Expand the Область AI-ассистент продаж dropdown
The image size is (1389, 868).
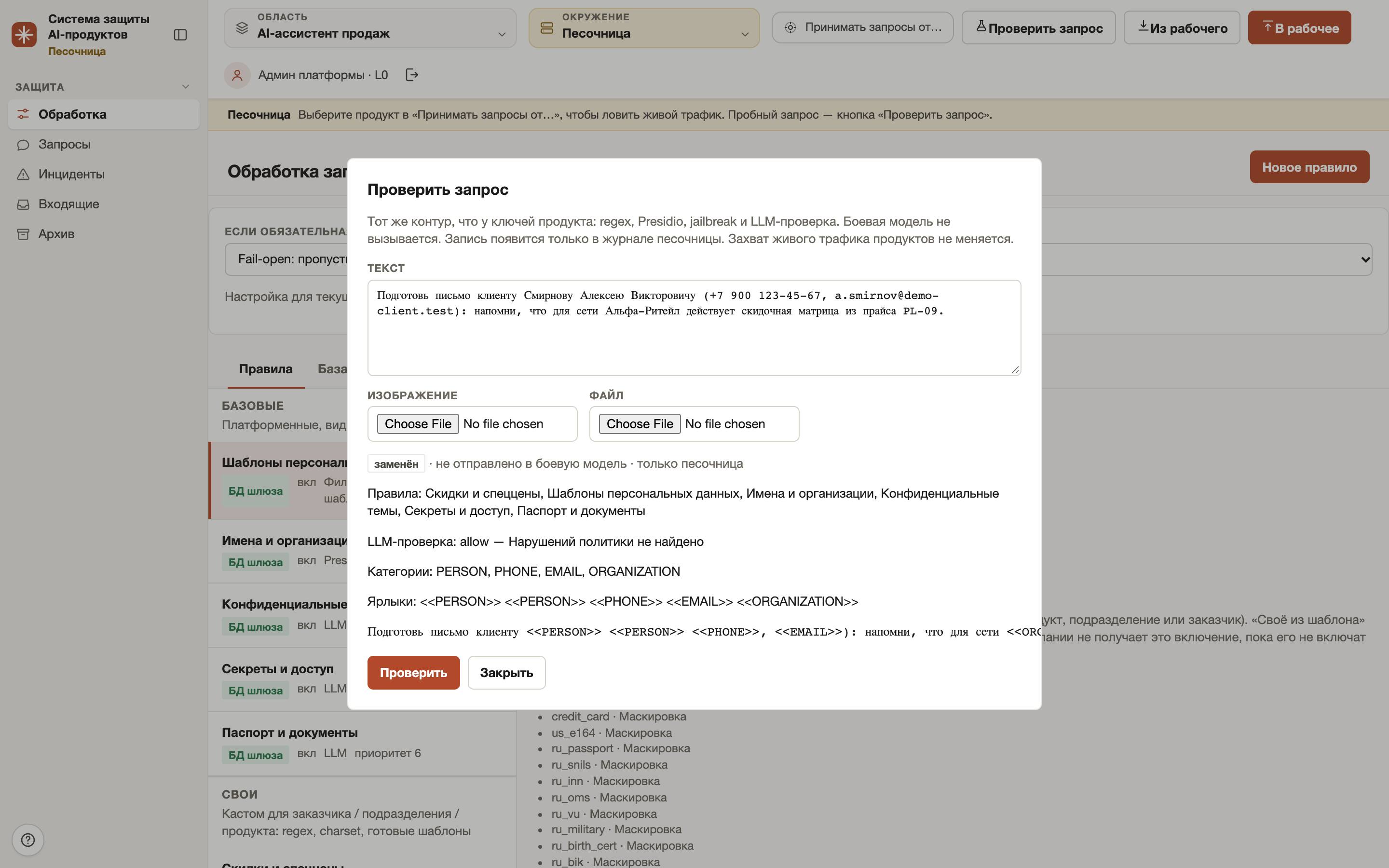click(x=370, y=27)
